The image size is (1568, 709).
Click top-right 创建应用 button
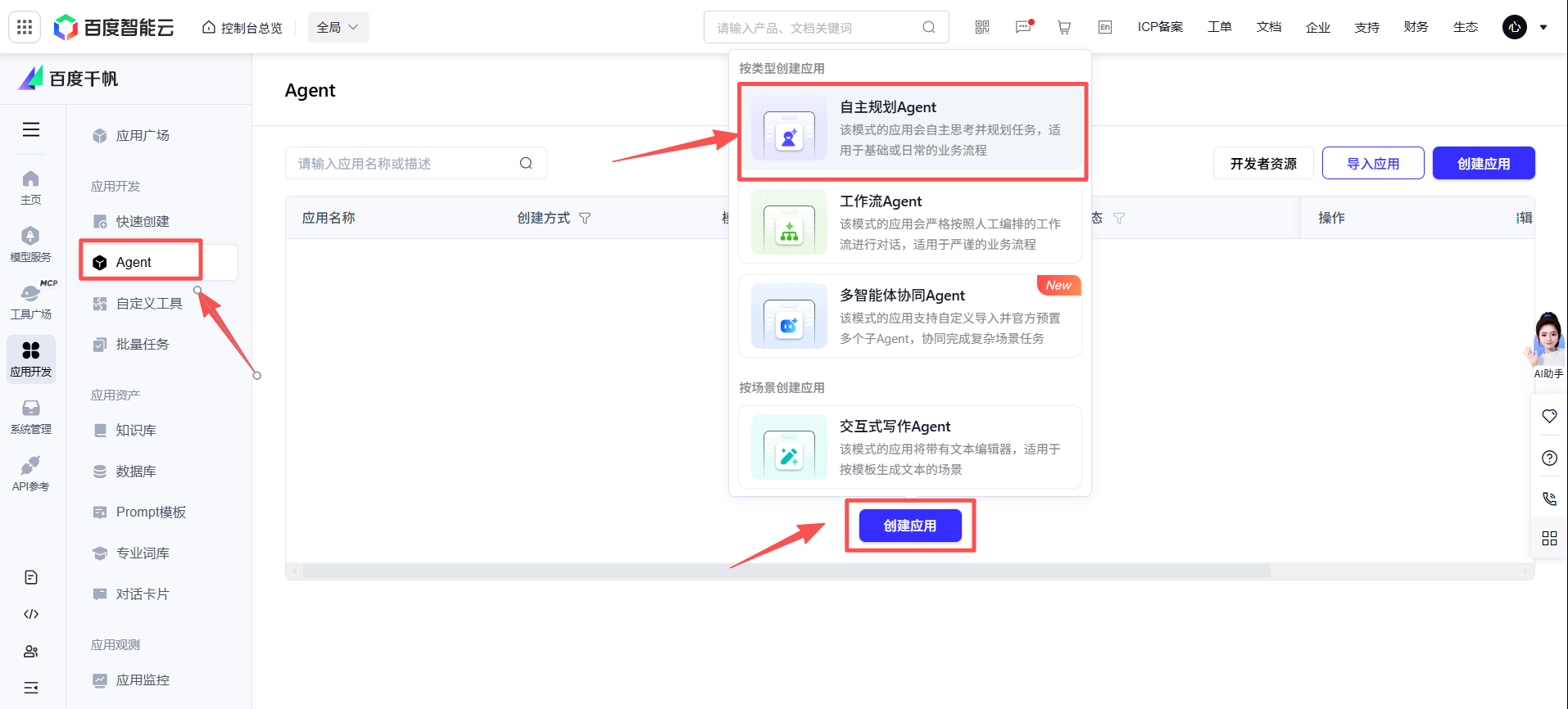[1484, 163]
